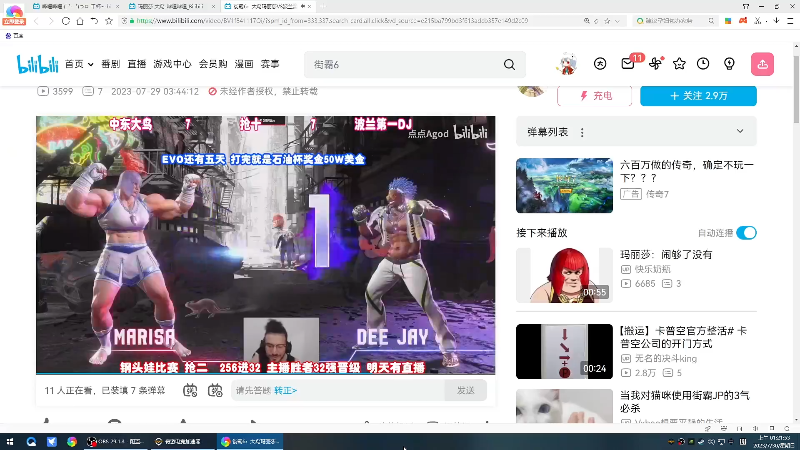
Task: Go to browser home icon
Action: point(80,21)
